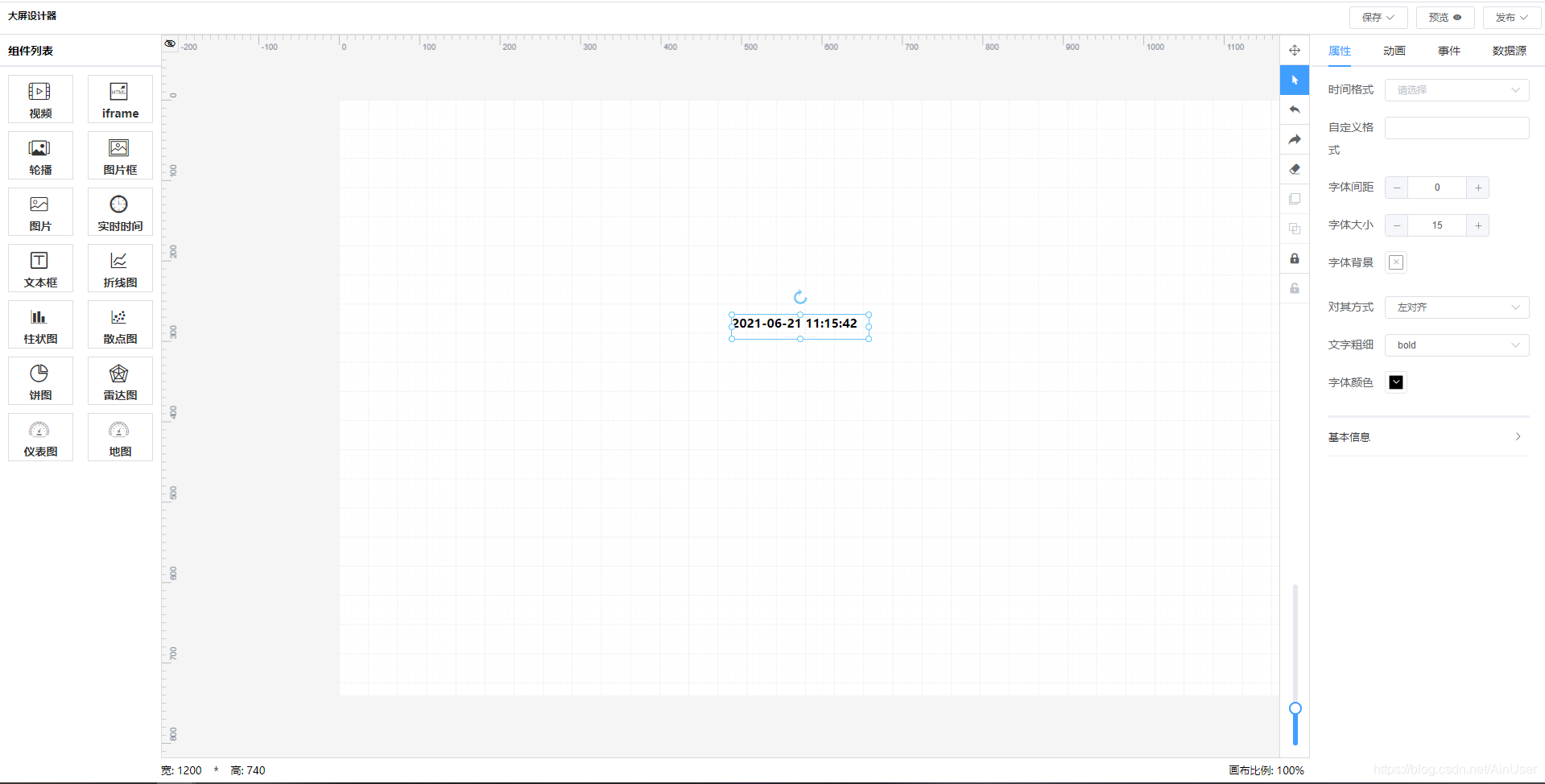This screenshot has height=784, width=1545.
Task: Expand the 基本信息 section
Action: (1428, 437)
